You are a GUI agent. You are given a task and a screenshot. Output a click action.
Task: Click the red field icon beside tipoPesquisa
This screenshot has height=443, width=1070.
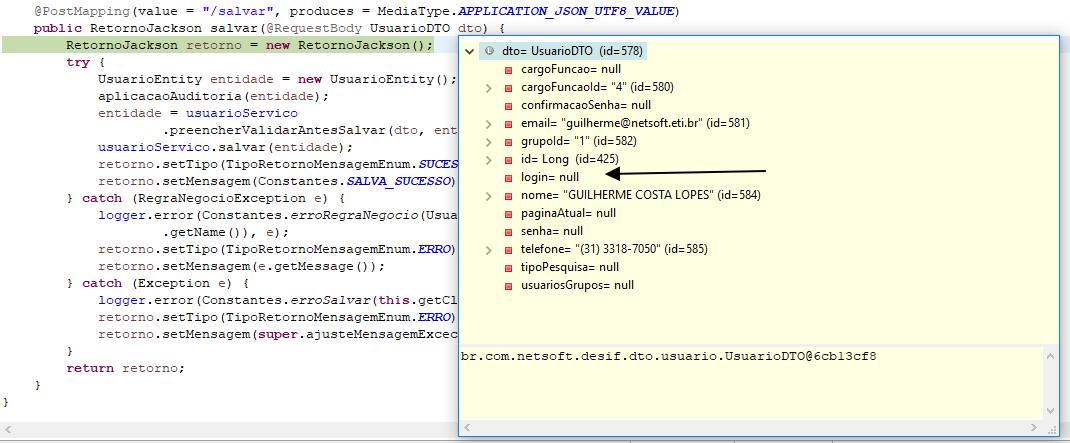click(x=508, y=268)
